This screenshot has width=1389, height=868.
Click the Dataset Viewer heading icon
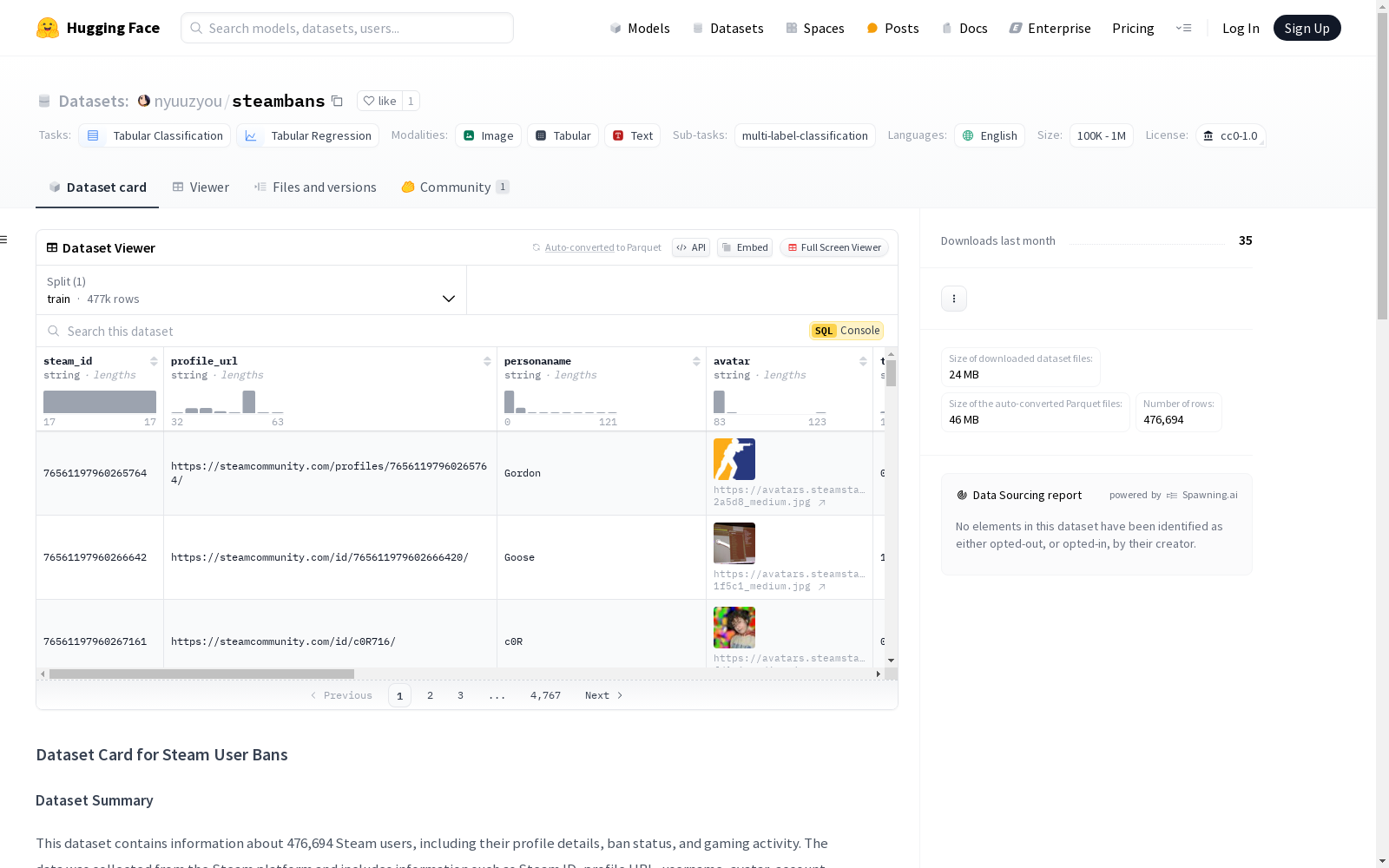tap(52, 247)
